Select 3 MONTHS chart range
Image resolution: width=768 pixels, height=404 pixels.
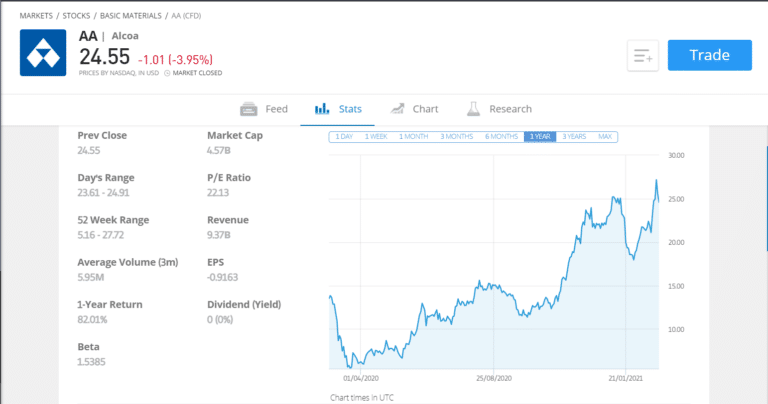(456, 137)
